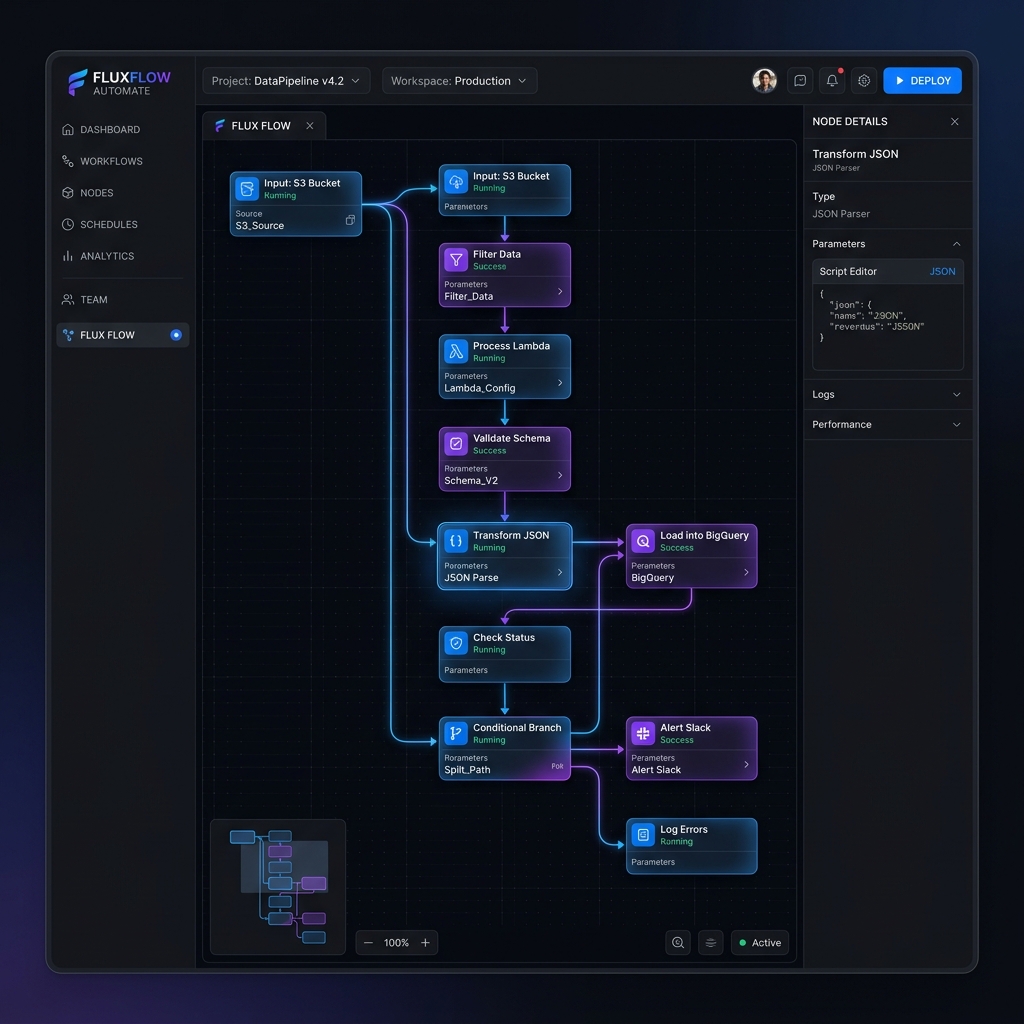Image resolution: width=1024 pixels, height=1024 pixels.
Task: Click the Workflows sidebar icon
Action: click(67, 161)
